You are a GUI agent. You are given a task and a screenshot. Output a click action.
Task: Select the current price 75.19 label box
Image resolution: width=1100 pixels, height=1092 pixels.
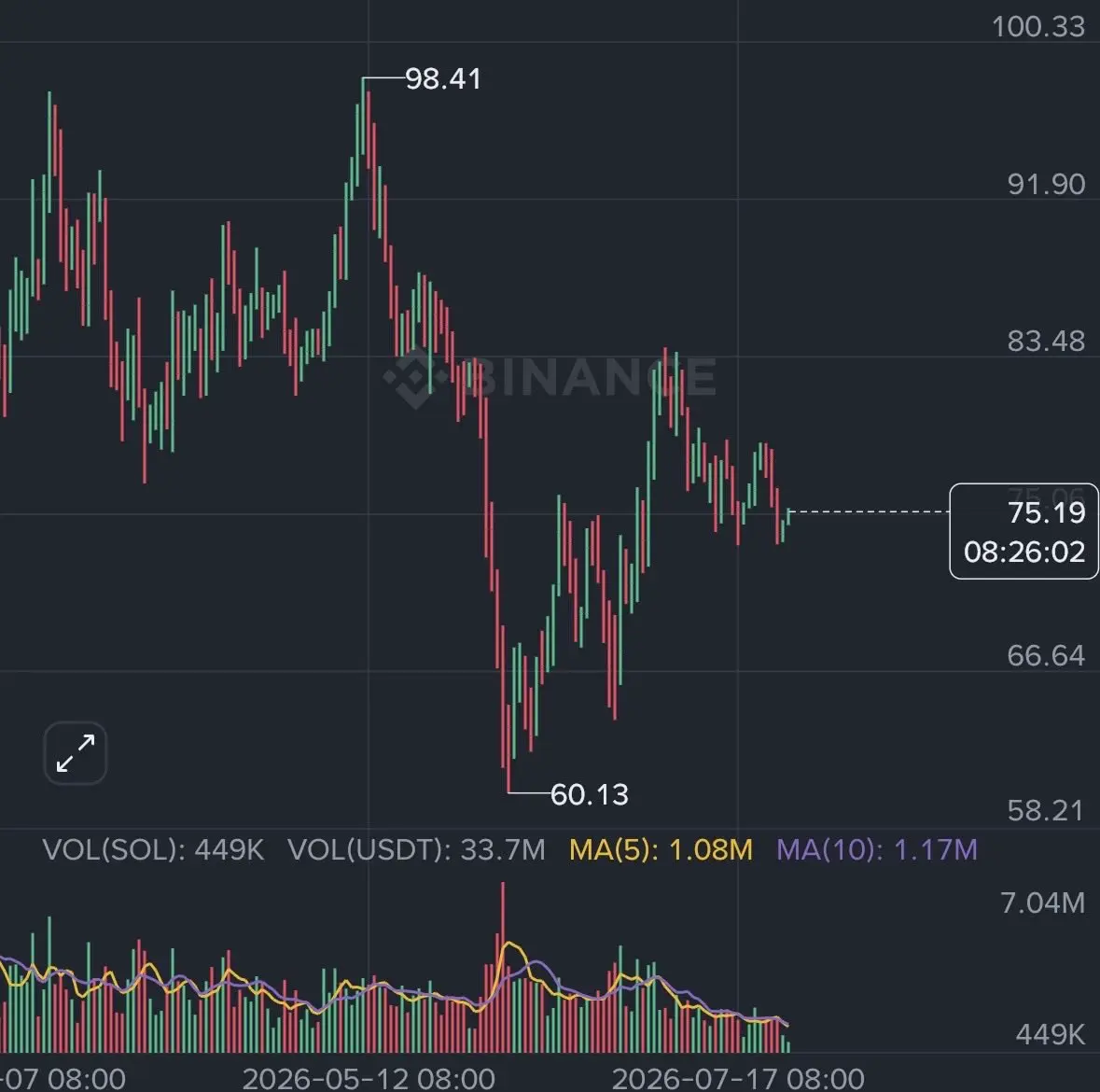coord(1023,531)
